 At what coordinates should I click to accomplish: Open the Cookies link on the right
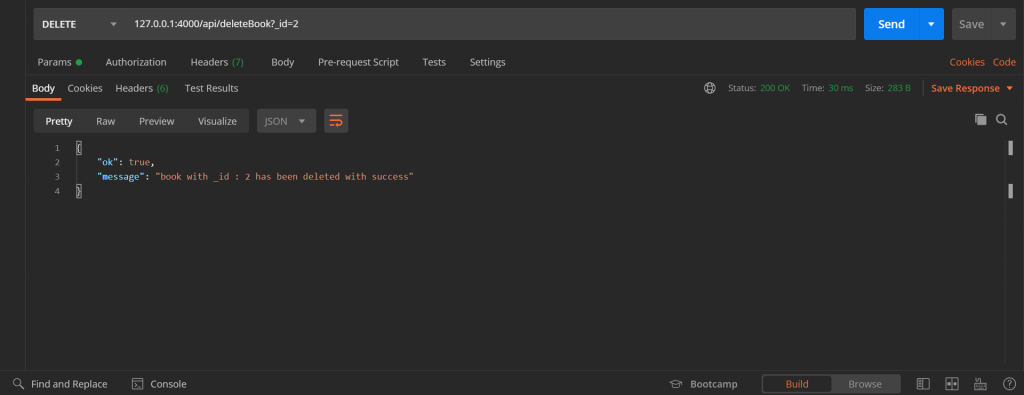pyautogui.click(x=967, y=62)
